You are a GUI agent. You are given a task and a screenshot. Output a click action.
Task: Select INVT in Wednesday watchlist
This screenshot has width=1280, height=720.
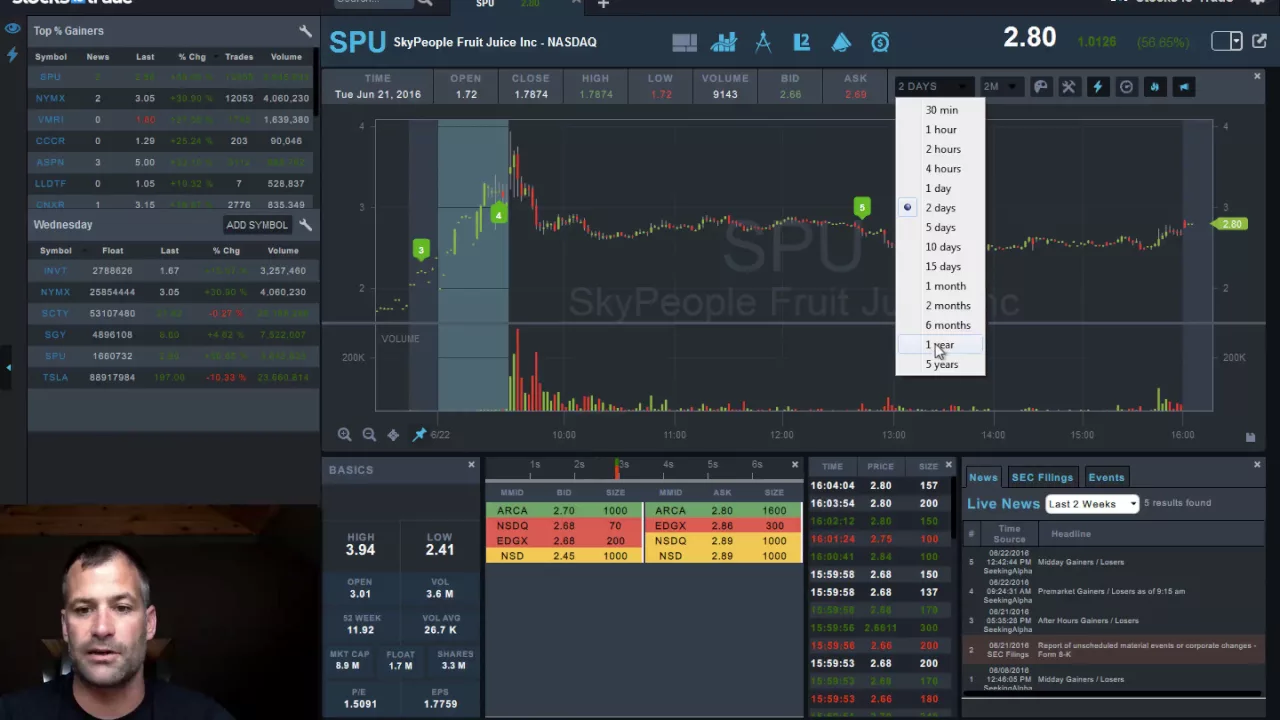point(55,271)
